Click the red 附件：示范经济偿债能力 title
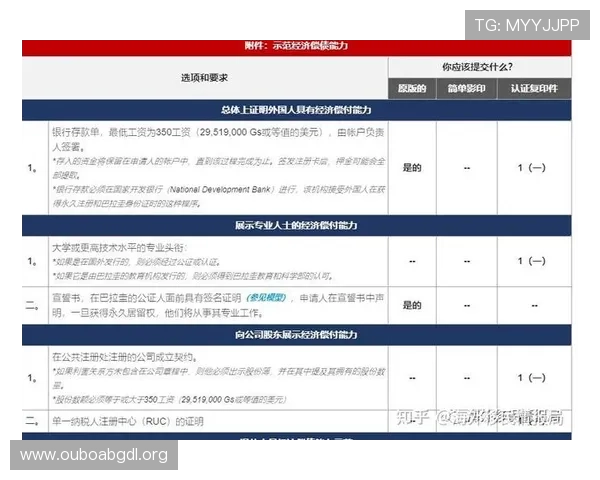 [297, 46]
